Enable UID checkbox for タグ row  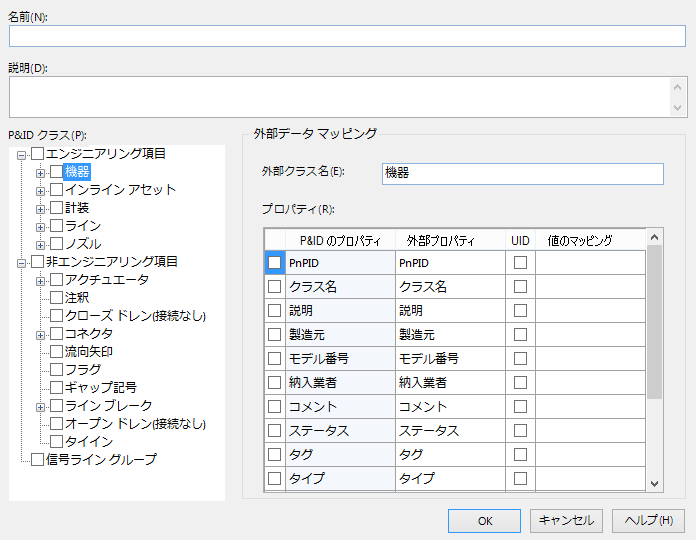(520, 454)
